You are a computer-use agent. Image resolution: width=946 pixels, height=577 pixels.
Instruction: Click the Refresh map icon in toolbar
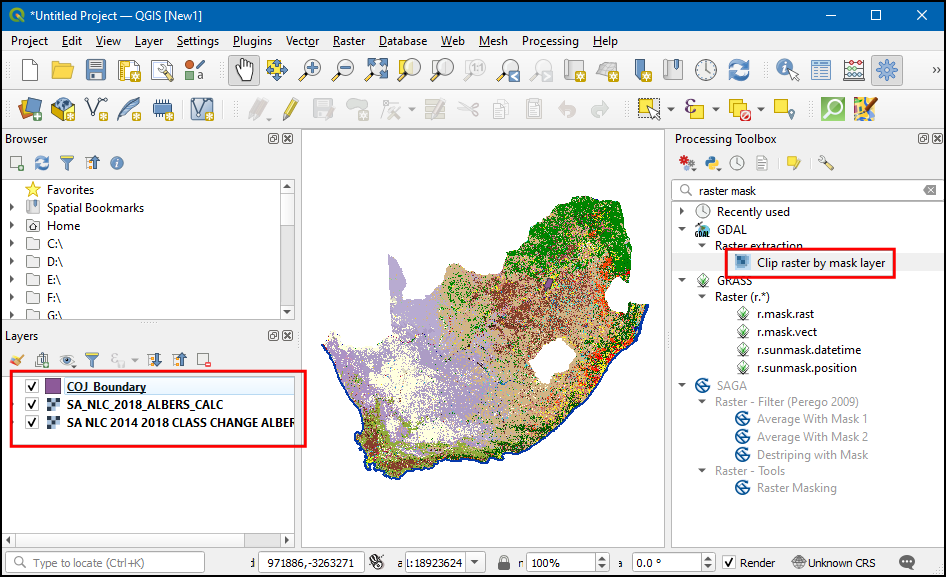pos(739,70)
